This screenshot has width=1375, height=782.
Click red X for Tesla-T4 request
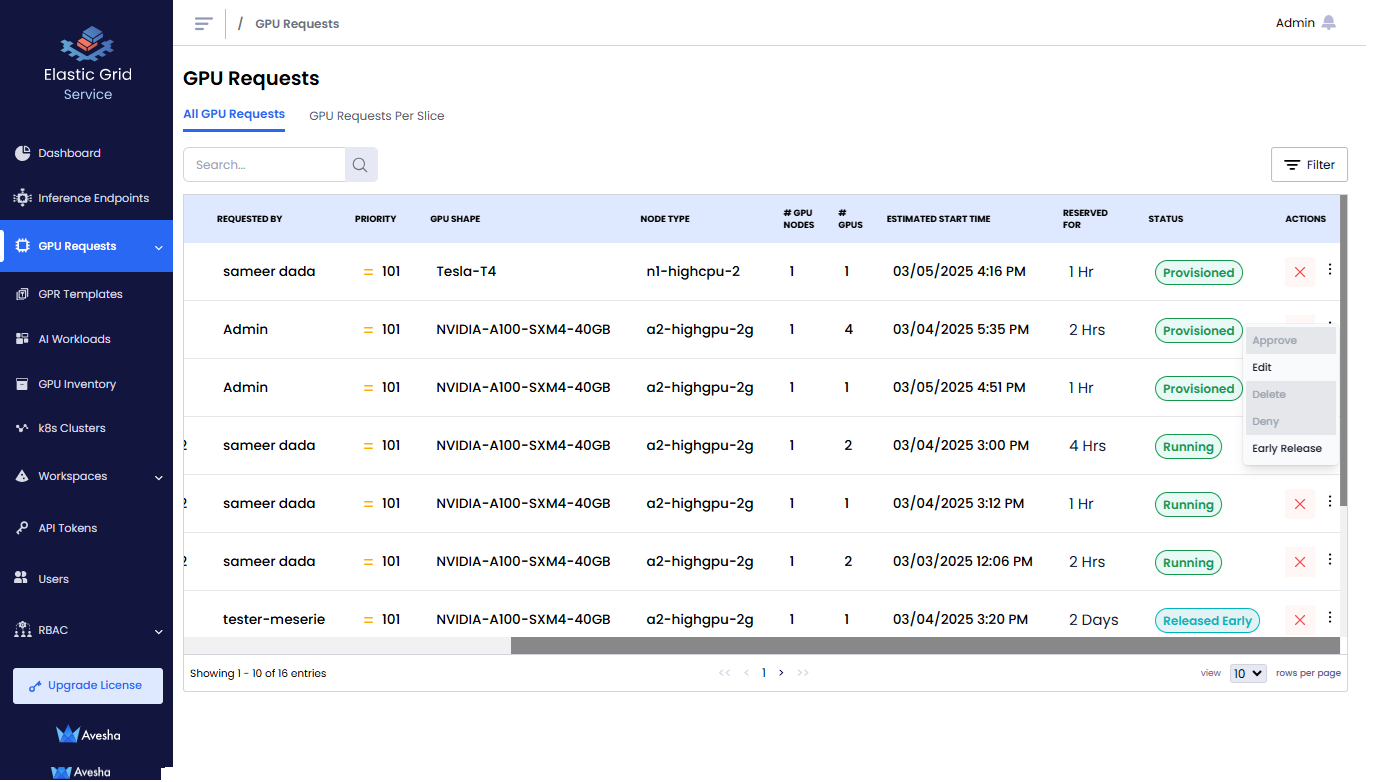tap(1299, 272)
